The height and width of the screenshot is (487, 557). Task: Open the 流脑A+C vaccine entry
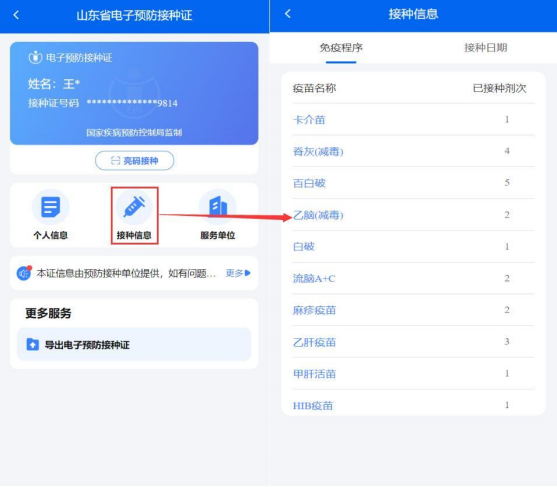[x=413, y=278]
